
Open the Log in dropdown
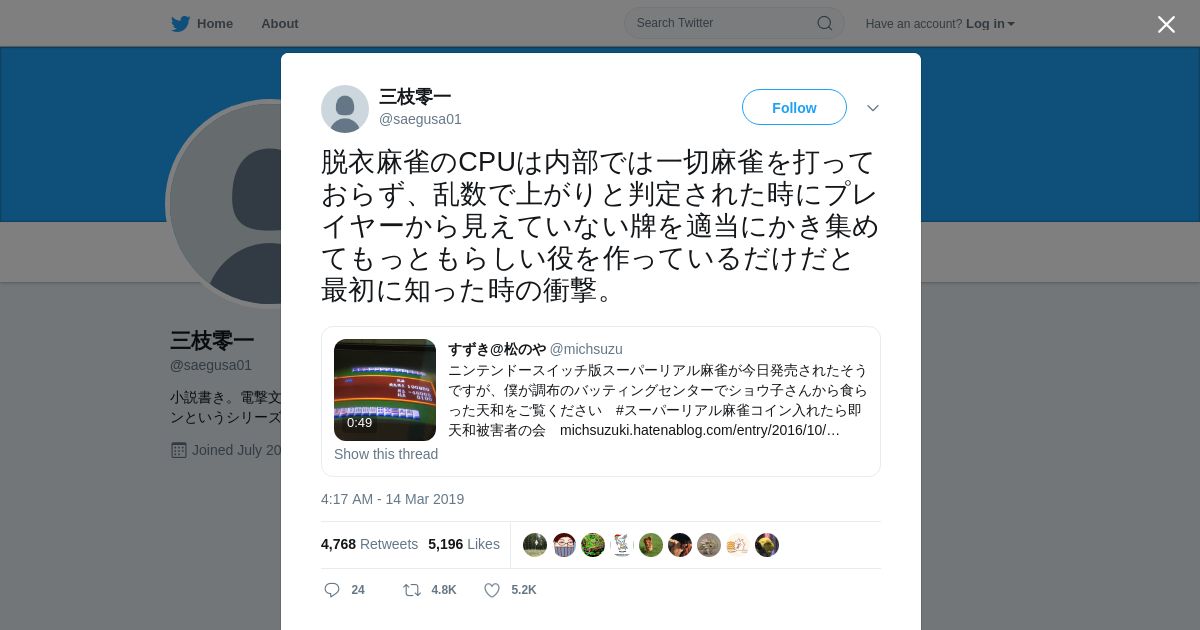point(990,24)
